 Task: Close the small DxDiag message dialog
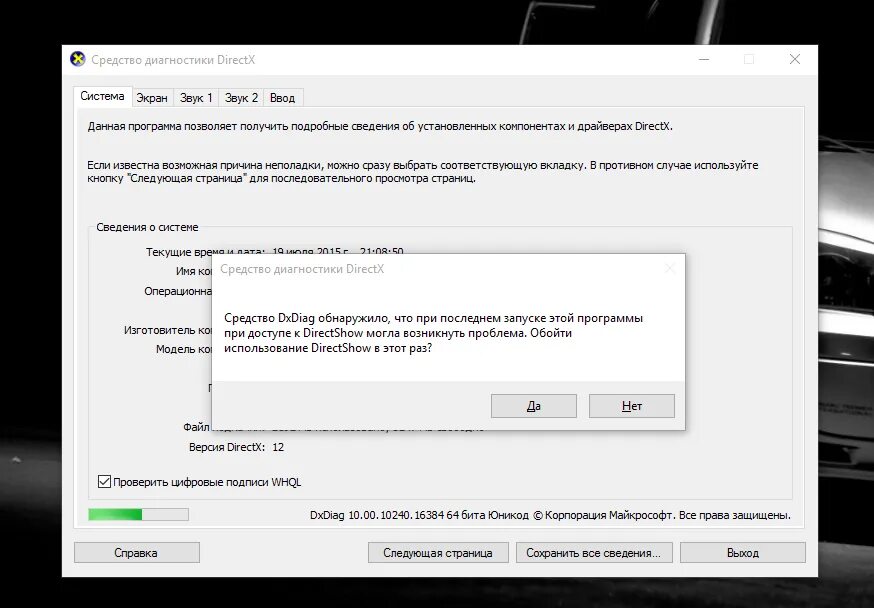(x=670, y=269)
